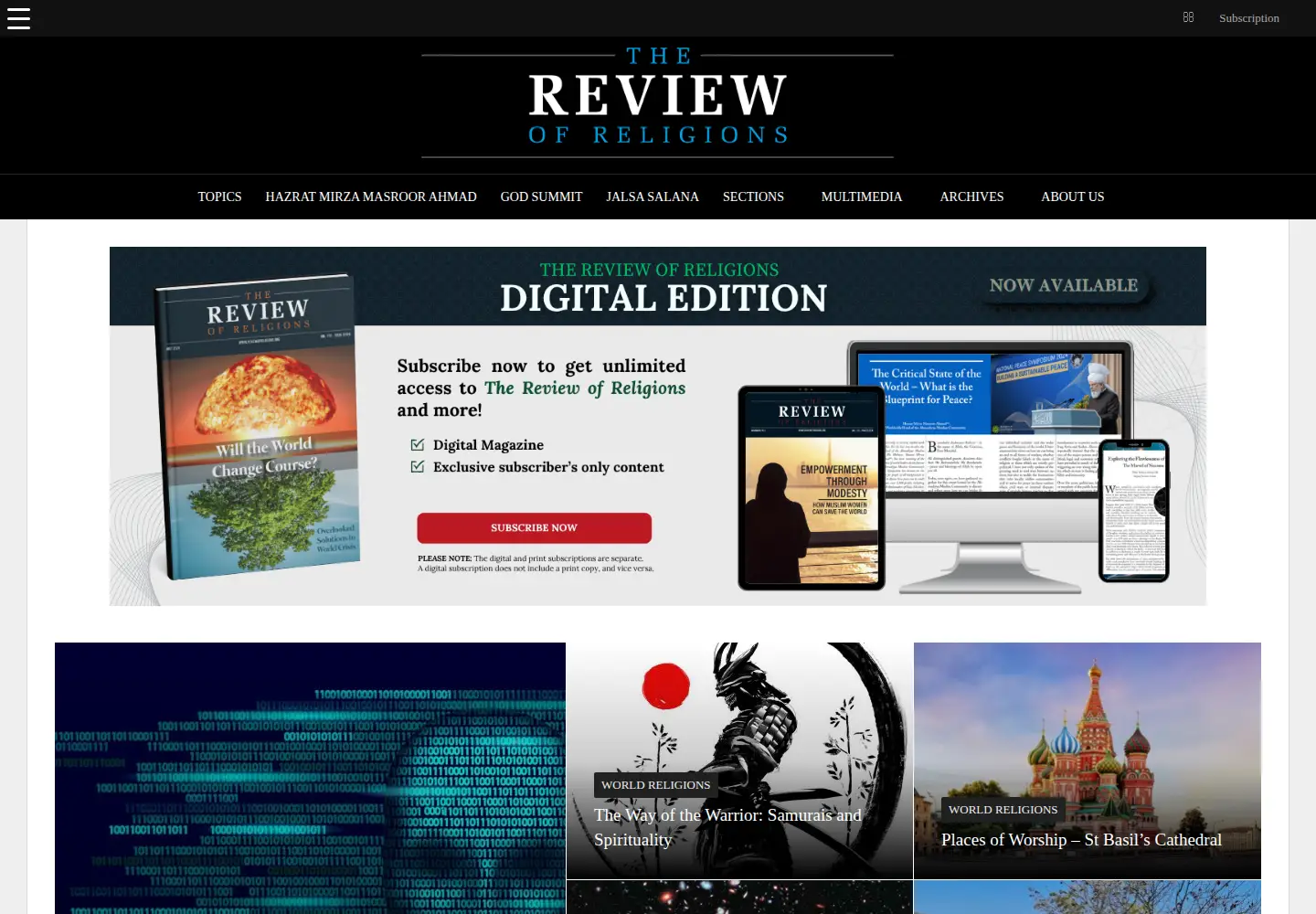Expand the Multimedia menu

click(862, 197)
